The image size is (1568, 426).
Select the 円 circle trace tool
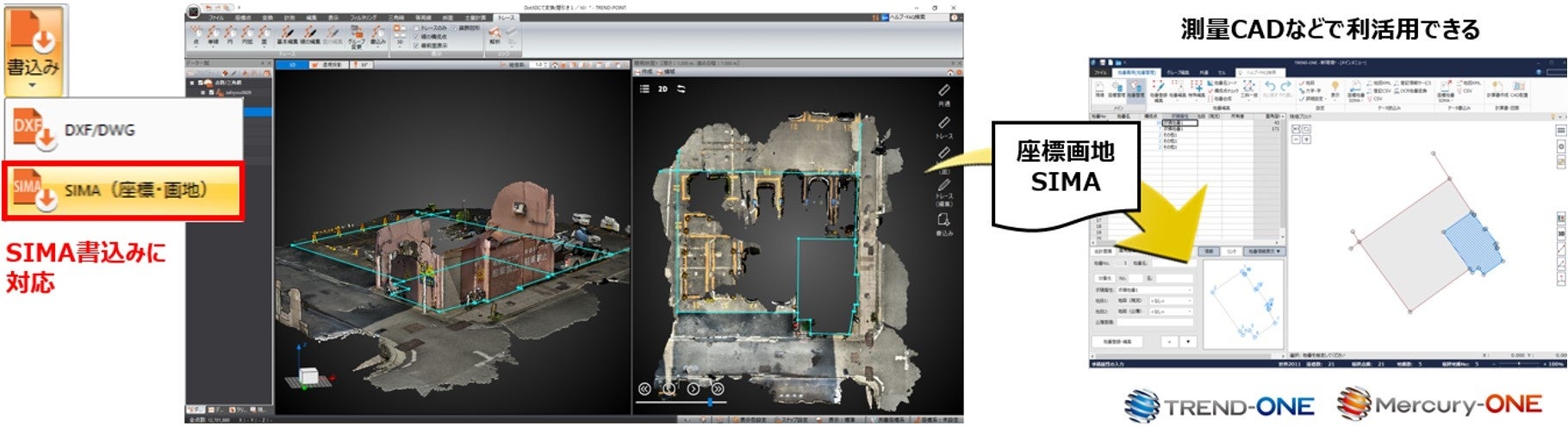pyautogui.click(x=230, y=35)
